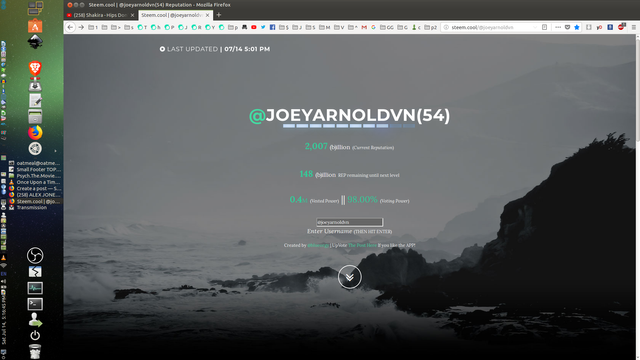Switch to 'Small Footer TOP...' window entry
The height and width of the screenshot is (360, 640).
pos(35,169)
